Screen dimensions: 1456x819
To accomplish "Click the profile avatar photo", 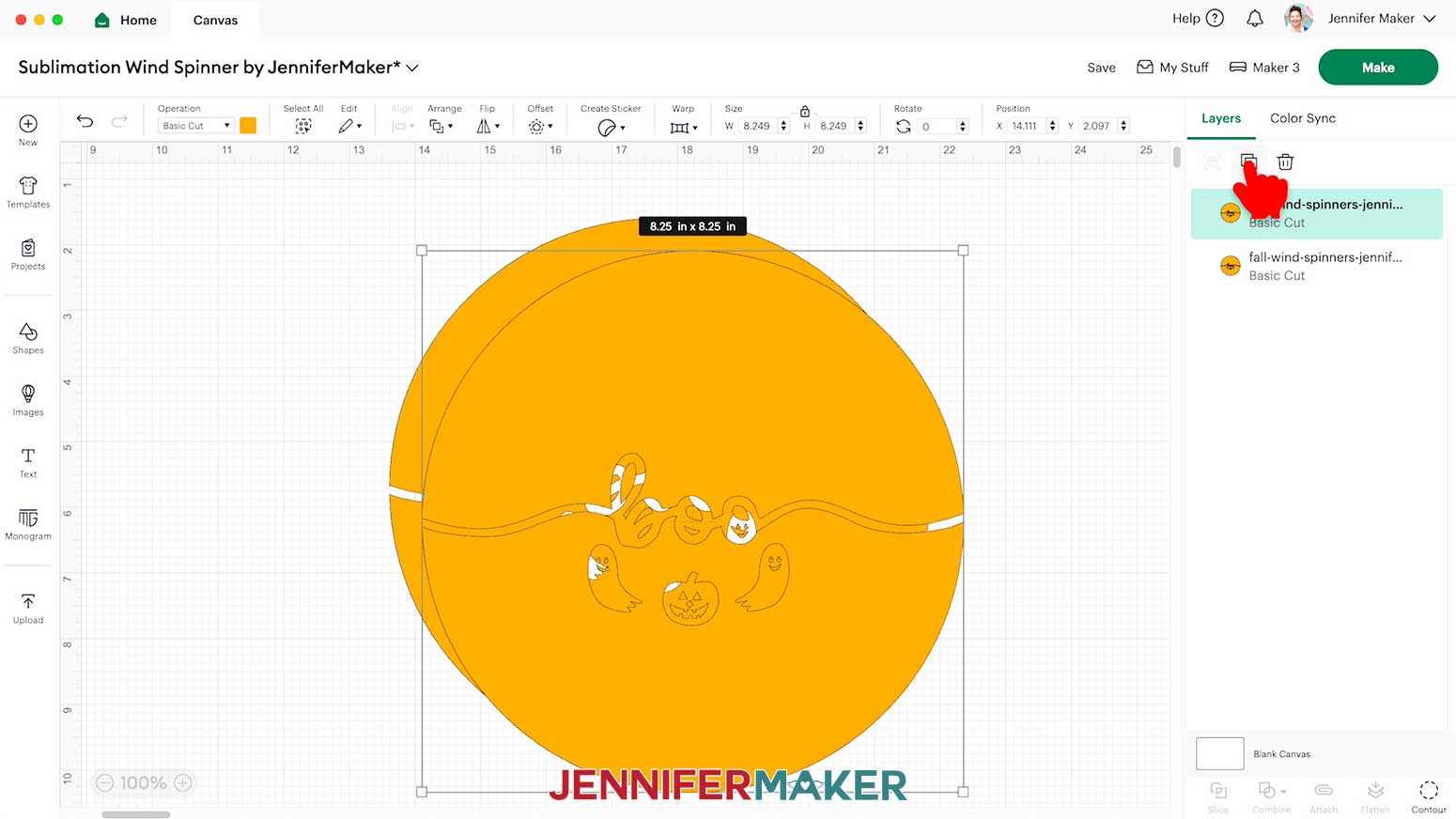I will (1298, 18).
